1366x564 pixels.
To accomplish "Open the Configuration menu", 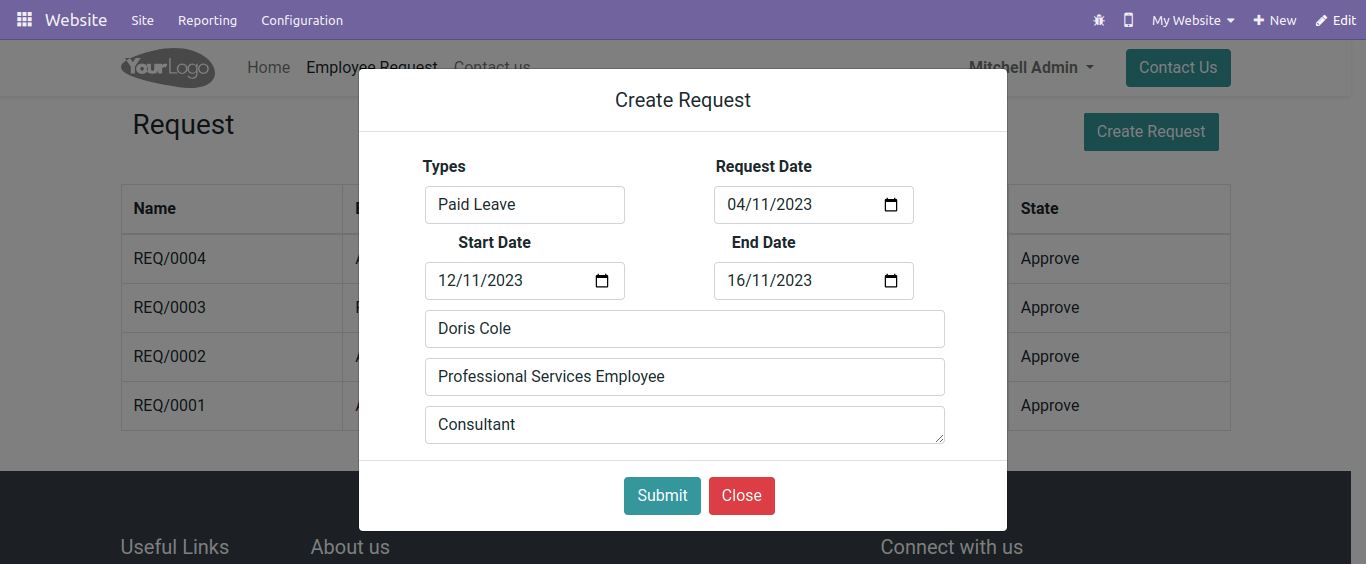I will pyautogui.click(x=302, y=20).
